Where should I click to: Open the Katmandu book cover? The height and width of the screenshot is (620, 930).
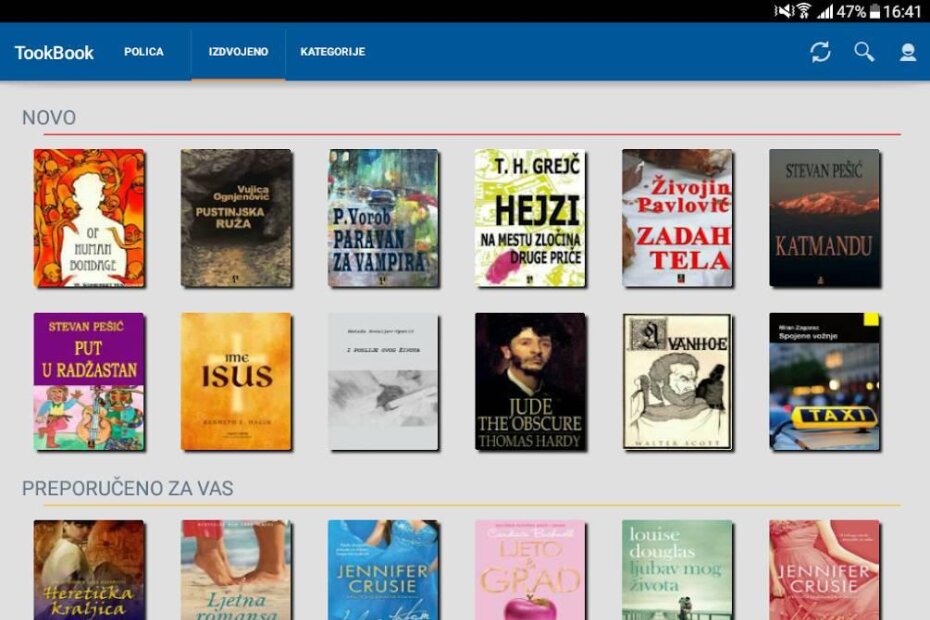pos(824,218)
